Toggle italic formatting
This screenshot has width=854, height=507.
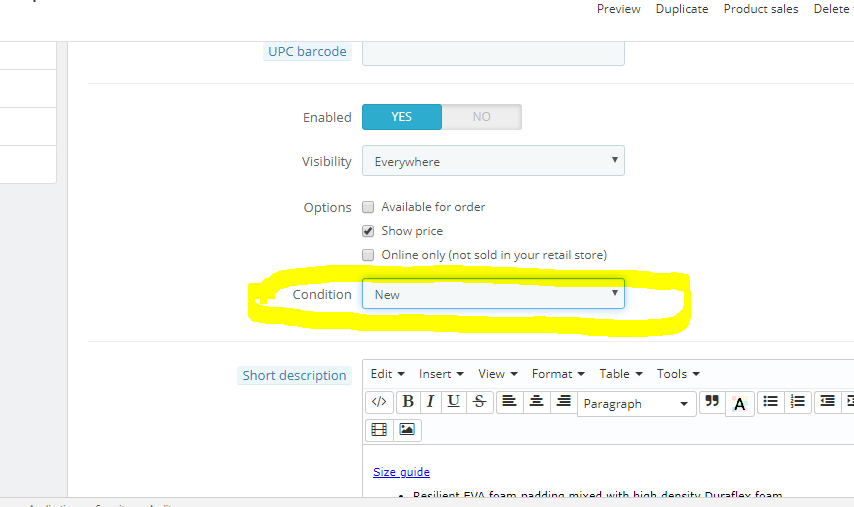click(x=430, y=402)
